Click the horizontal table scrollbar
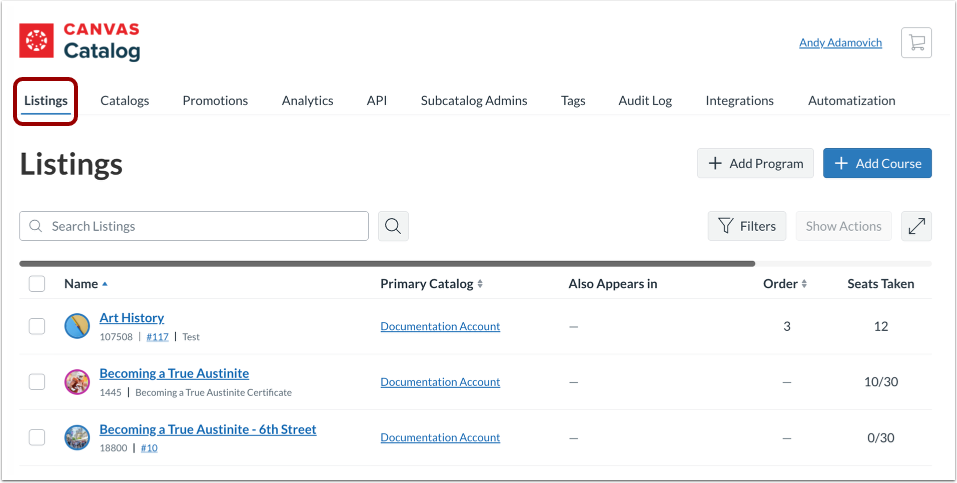This screenshot has height=483, width=957. click(x=387, y=264)
